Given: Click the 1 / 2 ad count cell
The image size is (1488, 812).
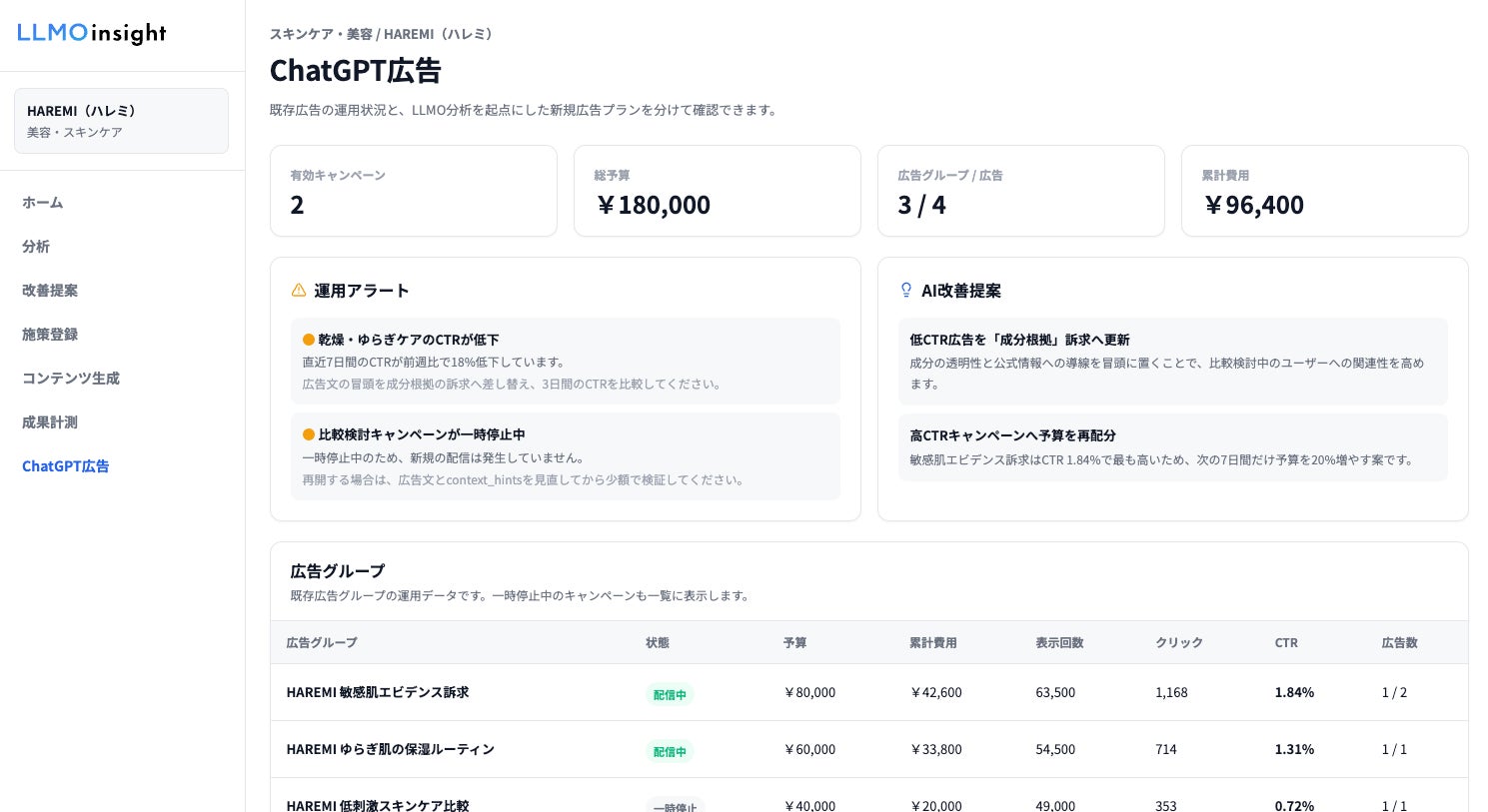Looking at the screenshot, I should pyautogui.click(x=1394, y=692).
